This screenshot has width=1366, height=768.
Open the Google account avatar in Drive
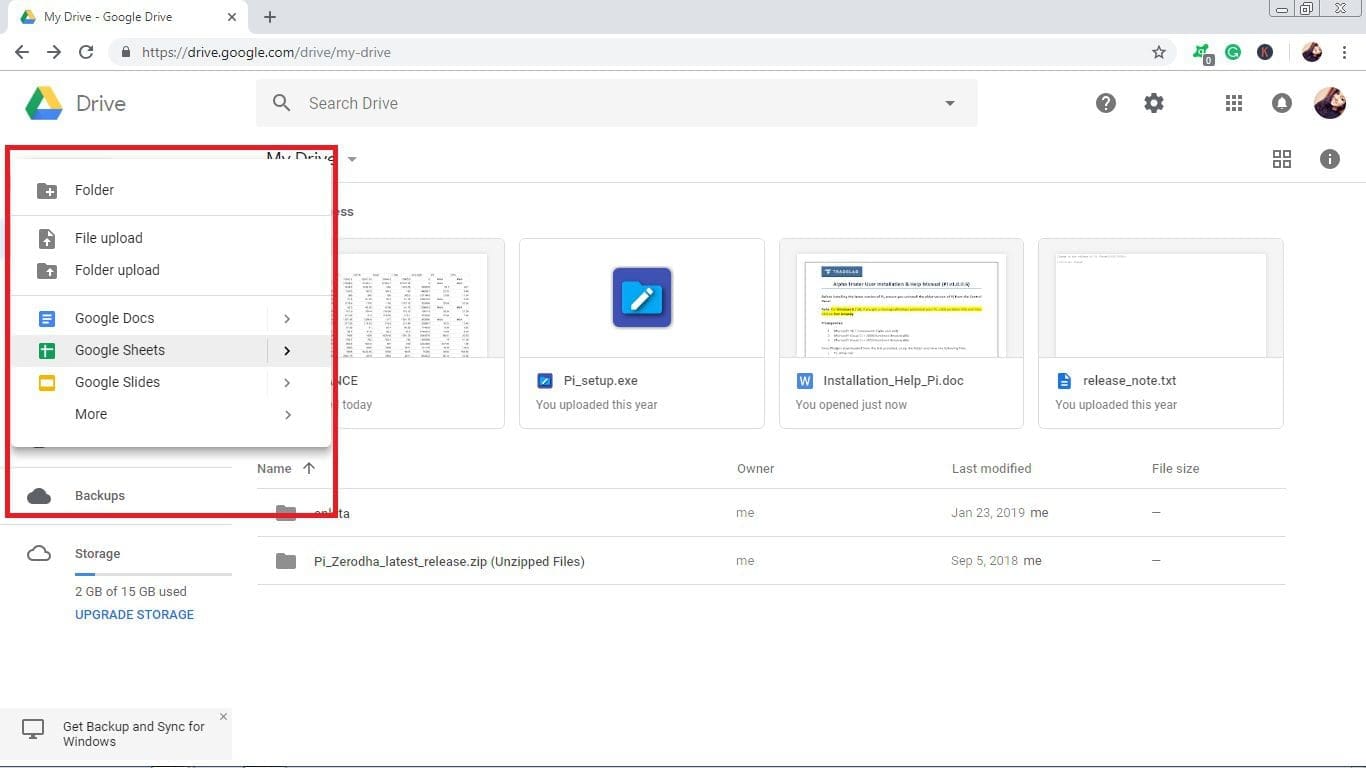[x=1329, y=103]
